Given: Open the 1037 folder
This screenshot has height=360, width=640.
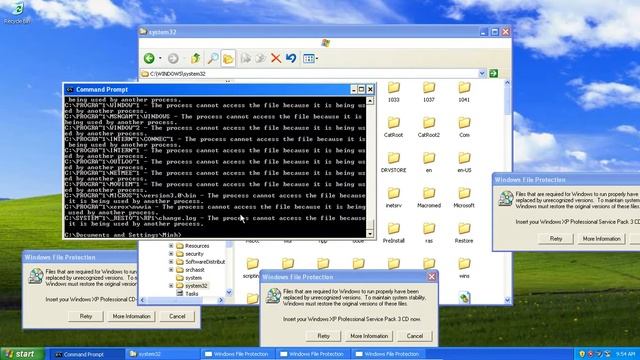Looking at the screenshot, I should tap(429, 92).
